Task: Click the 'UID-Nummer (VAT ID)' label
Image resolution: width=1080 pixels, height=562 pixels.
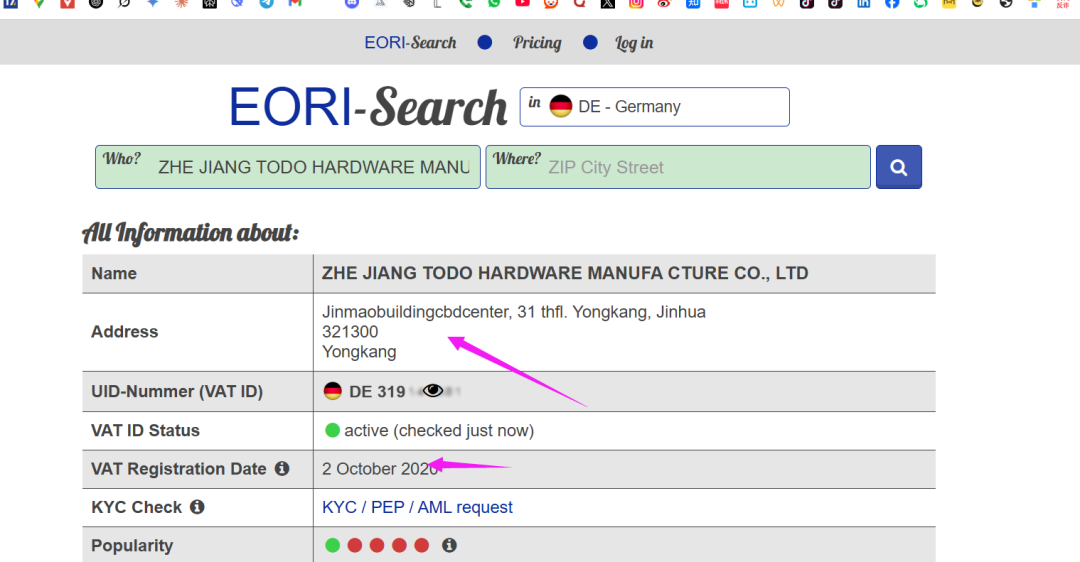Action: click(x=177, y=391)
